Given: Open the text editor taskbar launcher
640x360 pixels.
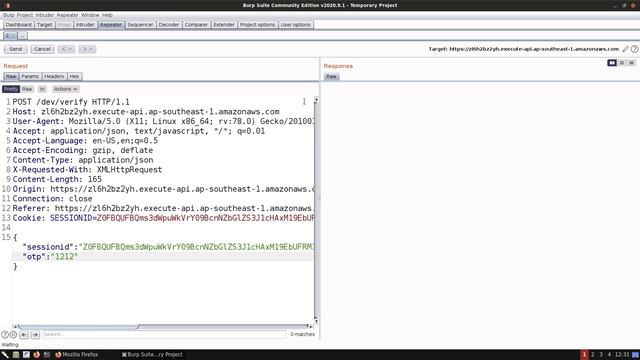Looking at the screenshot, I should (x=26, y=355).
